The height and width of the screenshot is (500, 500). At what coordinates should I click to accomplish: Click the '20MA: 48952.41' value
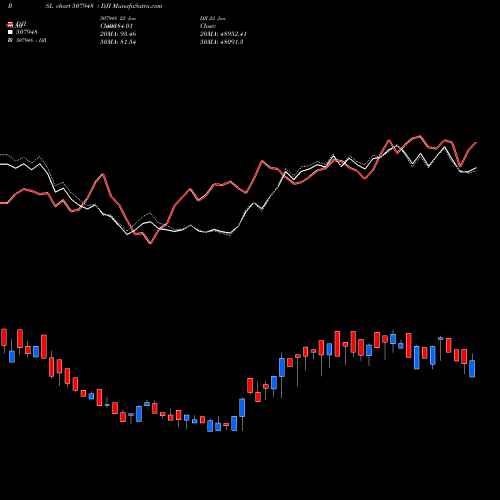point(223,34)
